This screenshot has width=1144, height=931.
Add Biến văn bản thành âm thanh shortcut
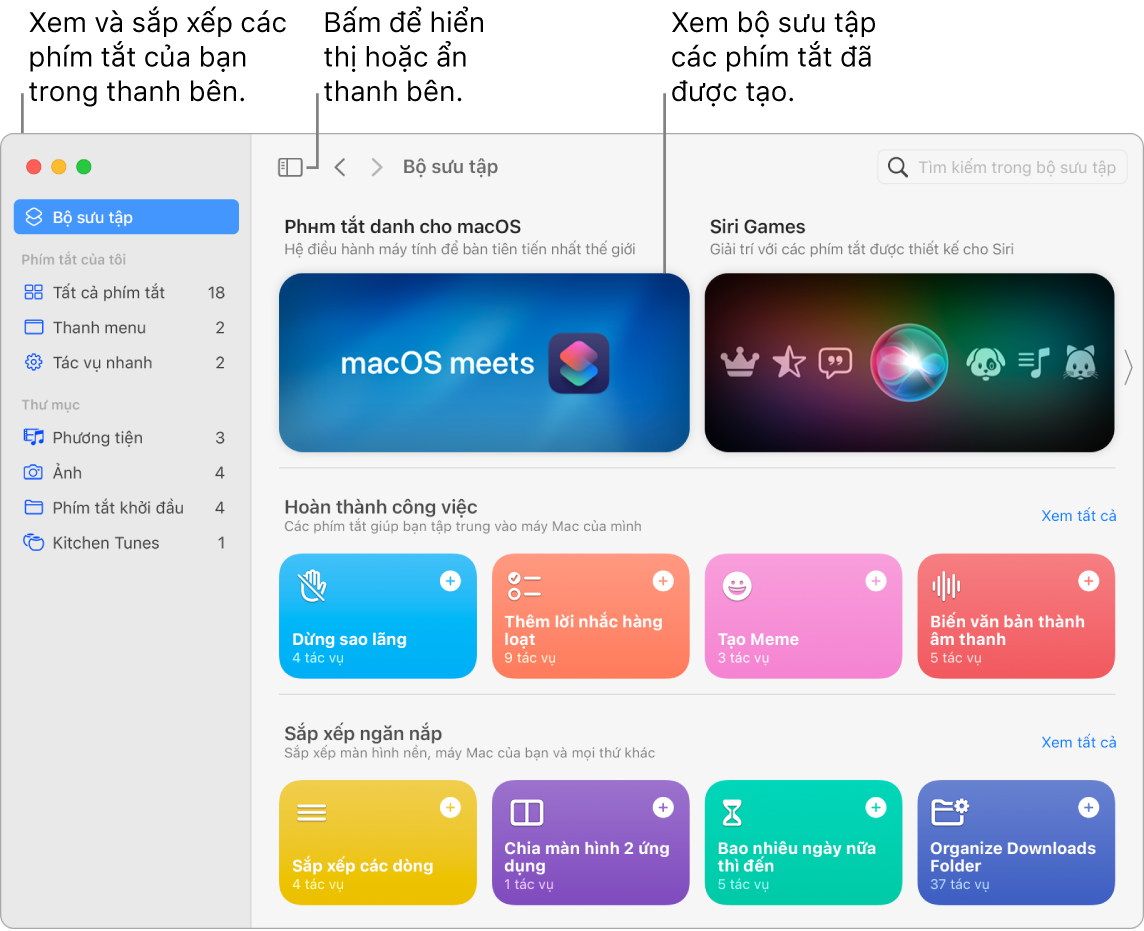point(1089,581)
